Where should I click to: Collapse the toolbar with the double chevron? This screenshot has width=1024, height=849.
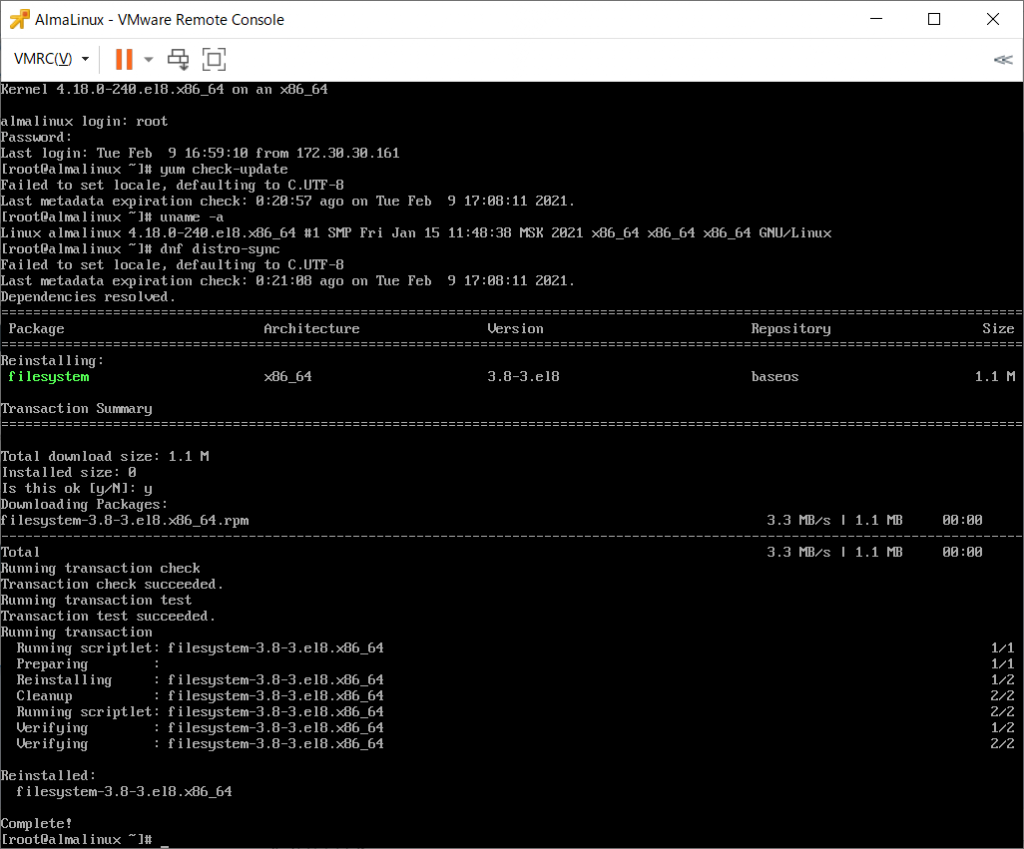1003,60
